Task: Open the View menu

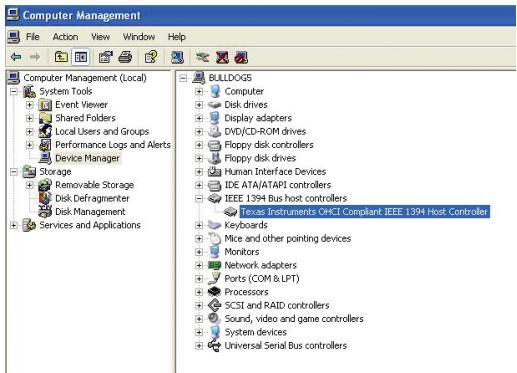Action: pos(100,37)
